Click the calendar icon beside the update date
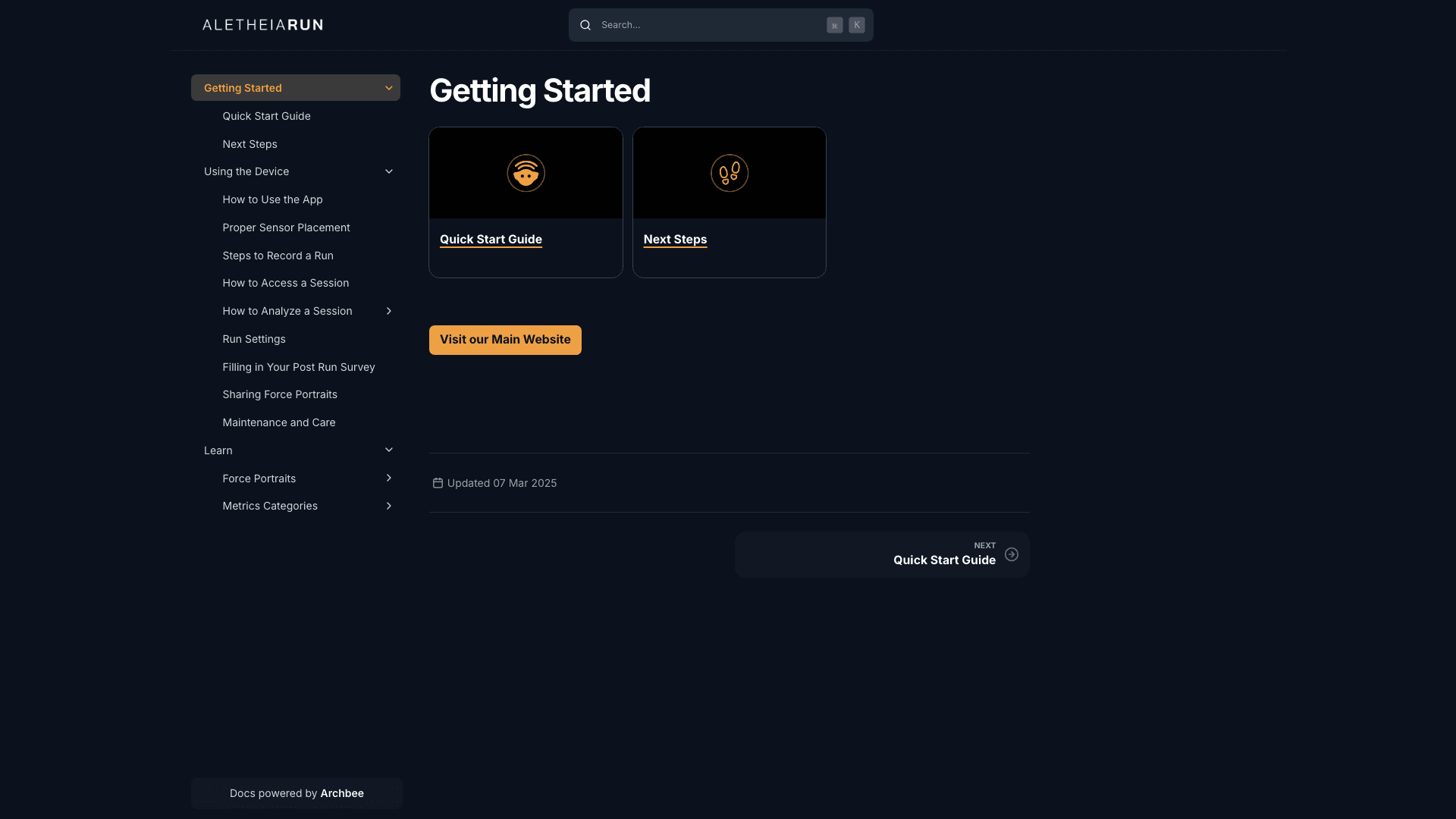Viewport: 1456px width, 819px height. coord(438,482)
